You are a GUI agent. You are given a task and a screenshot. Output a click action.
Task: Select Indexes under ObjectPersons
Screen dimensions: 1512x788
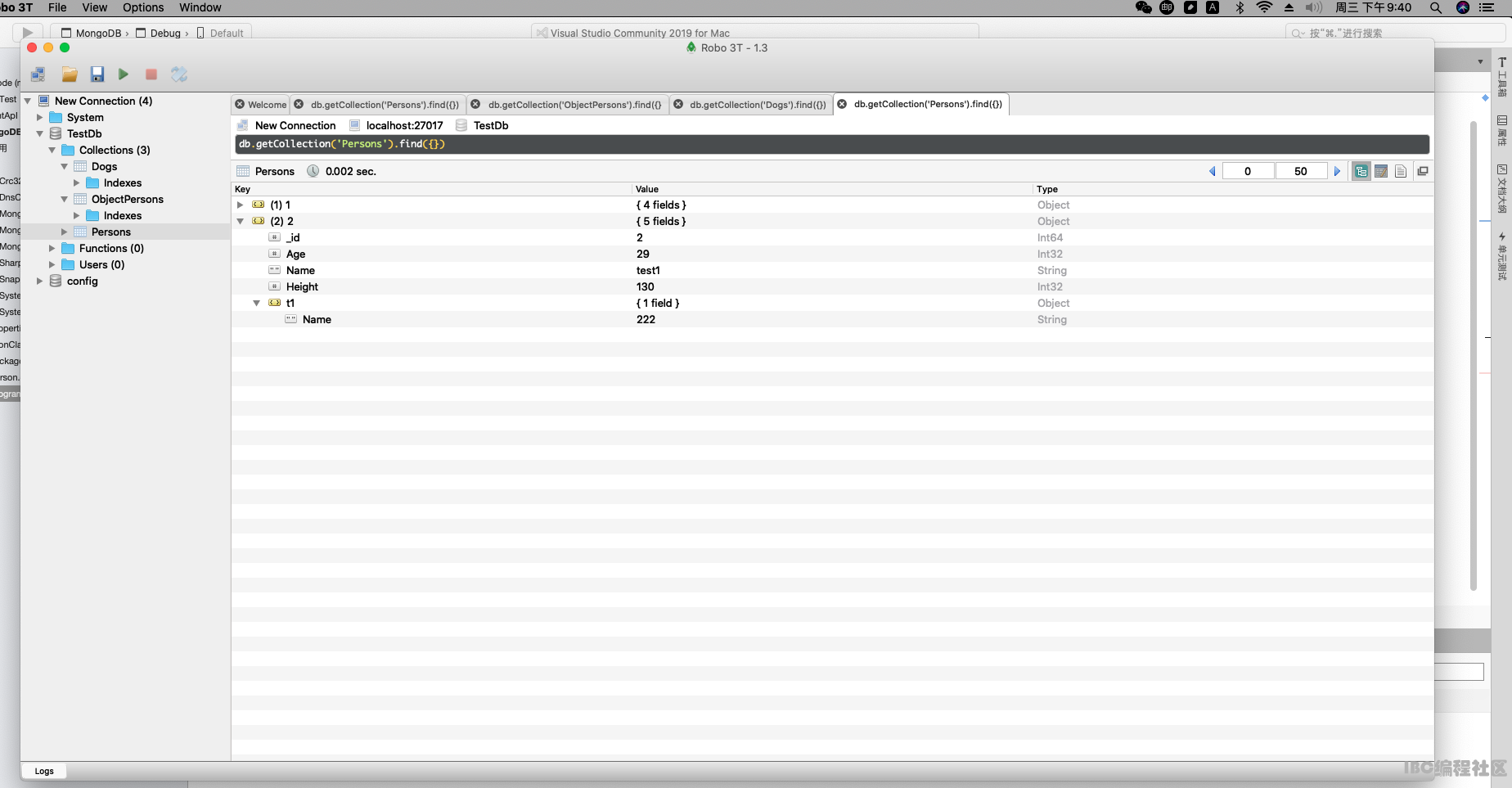123,215
